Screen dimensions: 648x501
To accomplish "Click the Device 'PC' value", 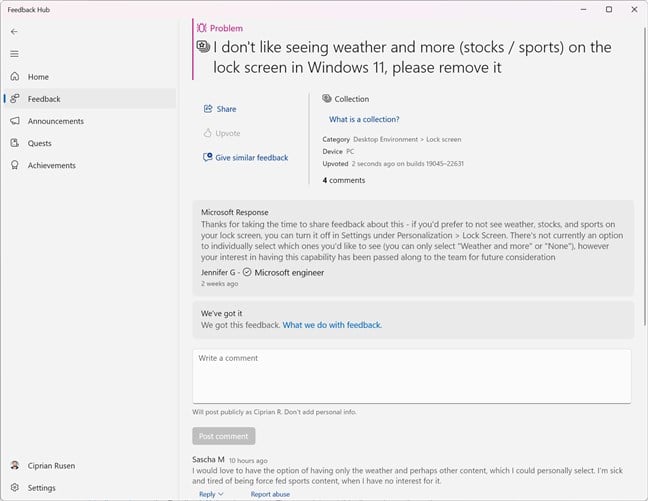I will point(350,151).
